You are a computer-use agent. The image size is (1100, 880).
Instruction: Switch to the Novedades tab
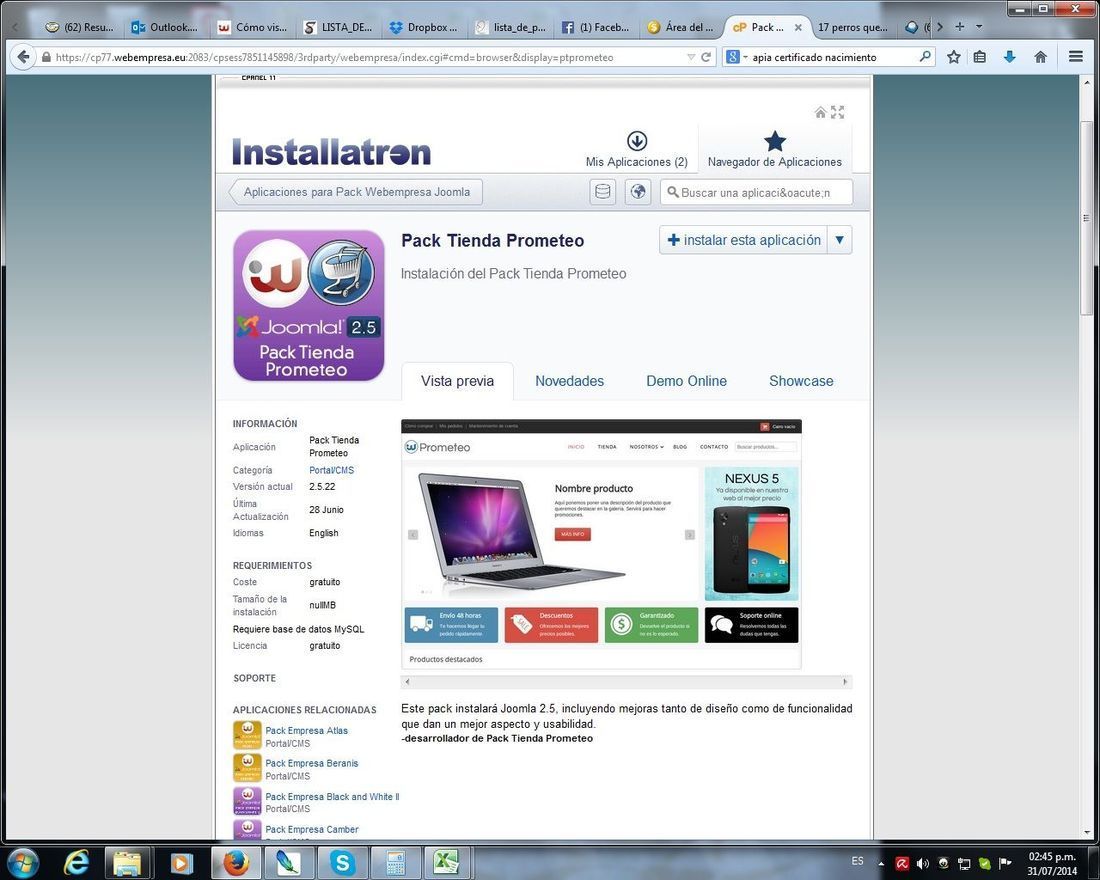(x=570, y=381)
